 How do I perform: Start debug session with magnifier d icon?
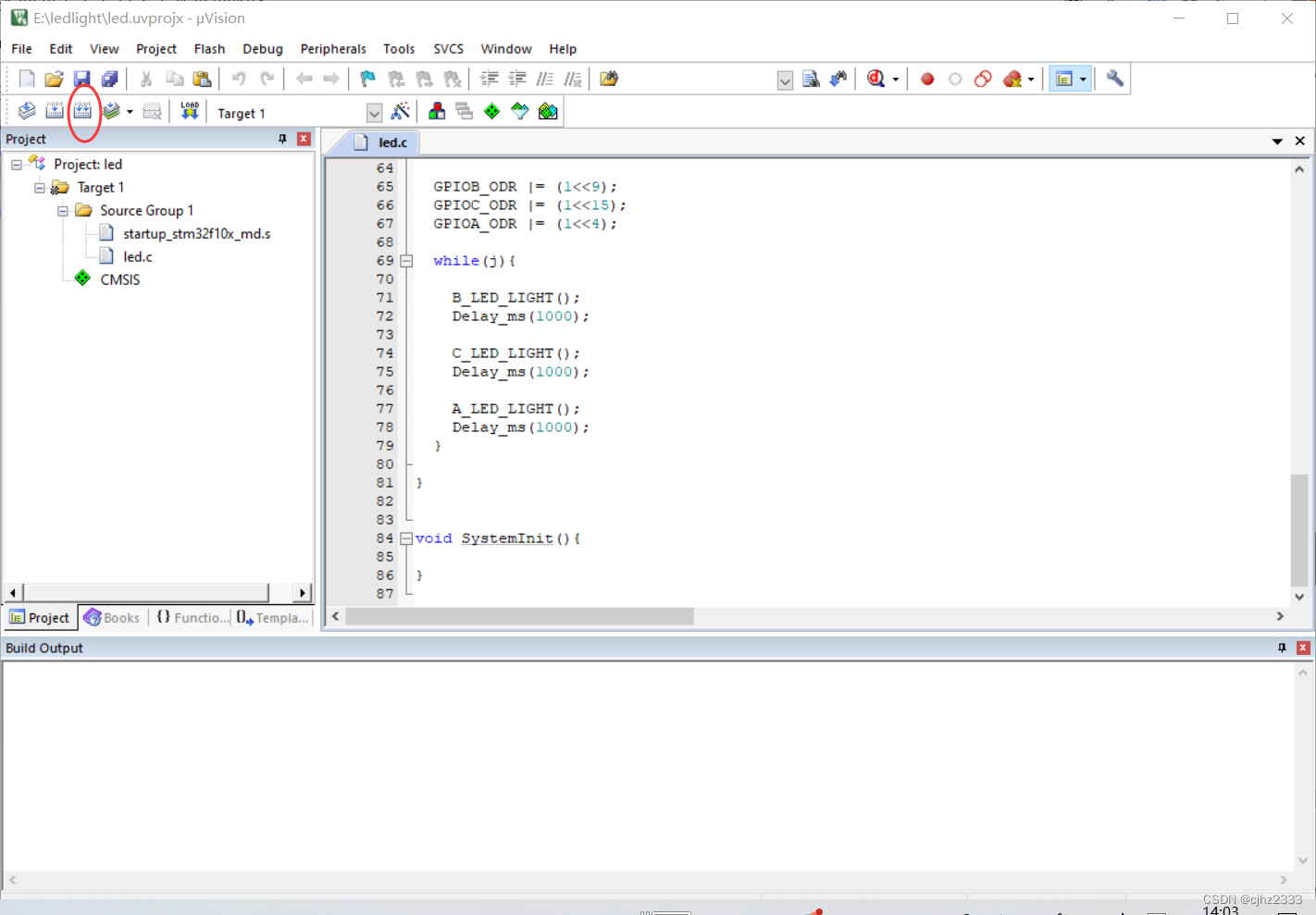tap(875, 80)
